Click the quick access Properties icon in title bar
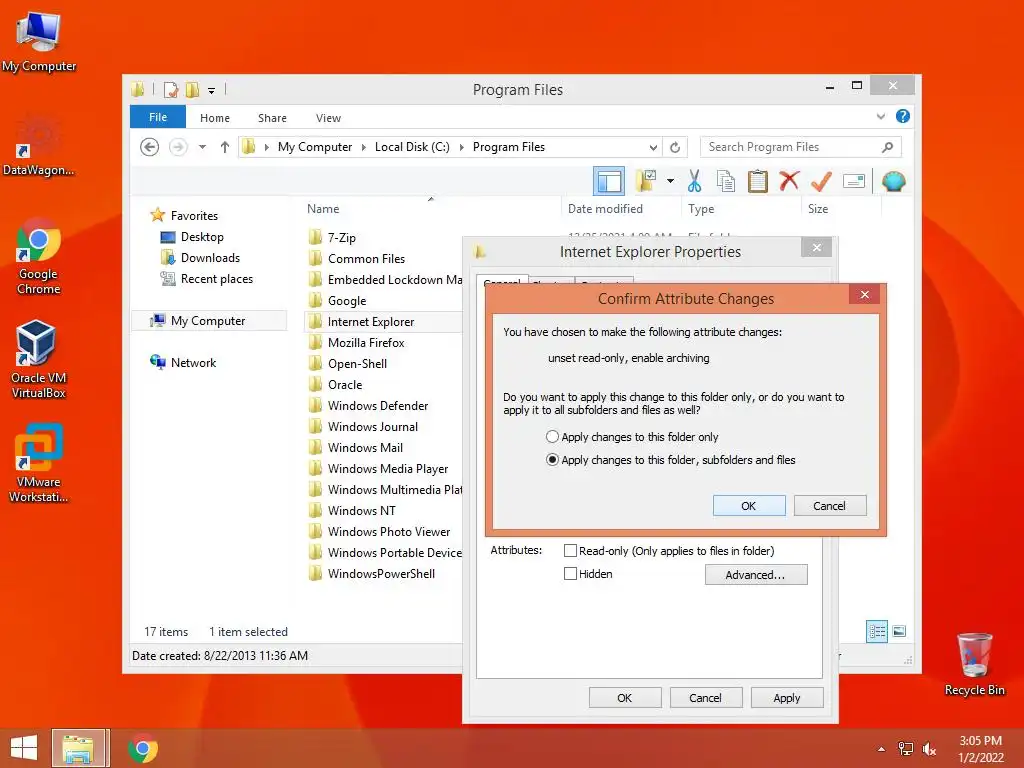This screenshot has height=768, width=1024. pyautogui.click(x=171, y=89)
